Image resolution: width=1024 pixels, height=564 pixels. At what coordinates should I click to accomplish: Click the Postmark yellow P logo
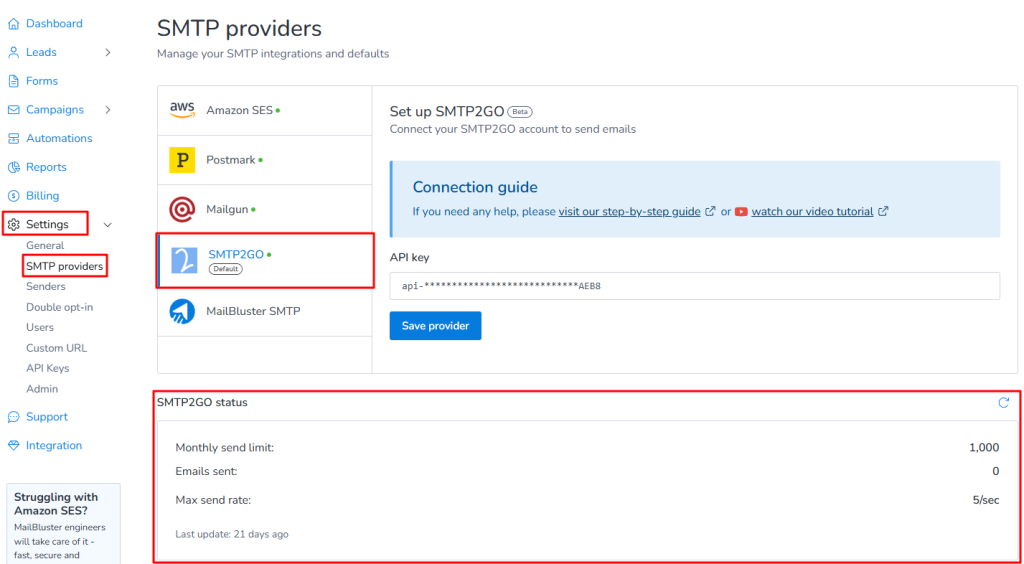point(182,159)
